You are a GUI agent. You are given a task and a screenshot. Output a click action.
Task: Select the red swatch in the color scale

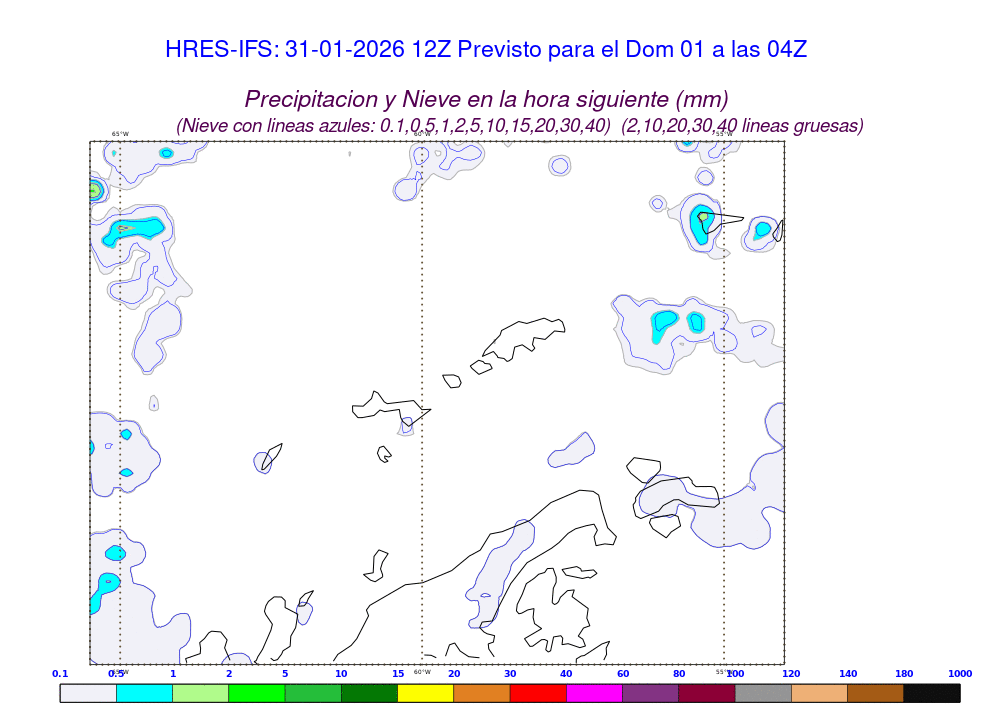[x=538, y=692]
